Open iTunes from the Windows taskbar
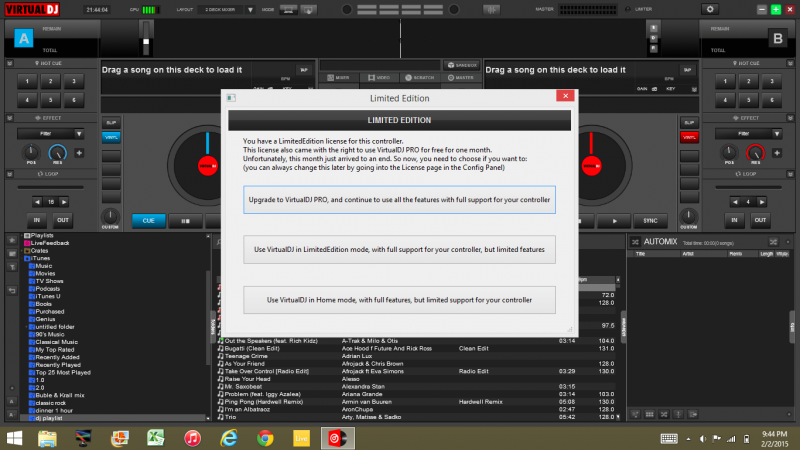This screenshot has width=800, height=450. tap(192, 438)
